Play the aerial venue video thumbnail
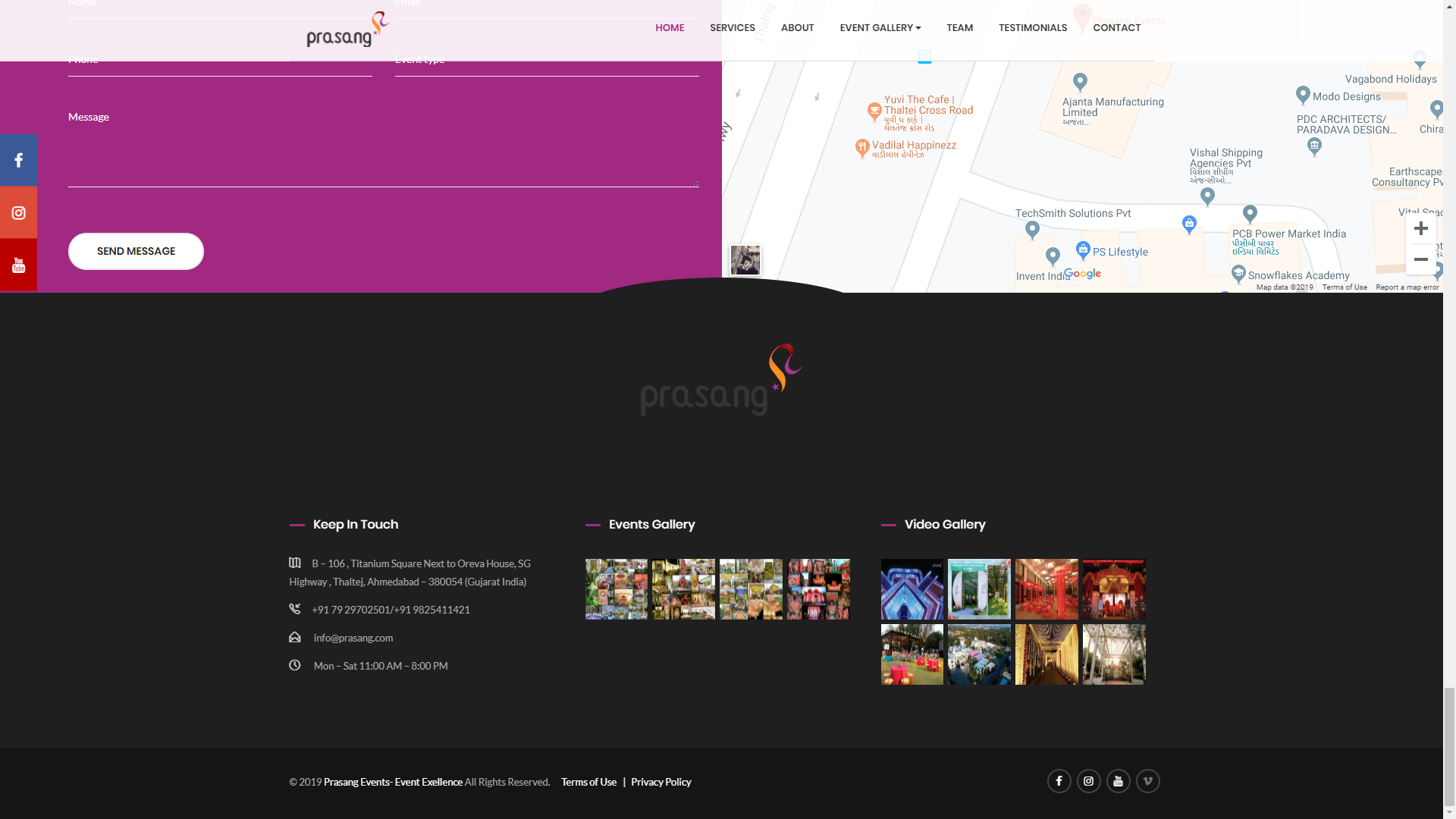The width and height of the screenshot is (1456, 819). pyautogui.click(x=979, y=654)
